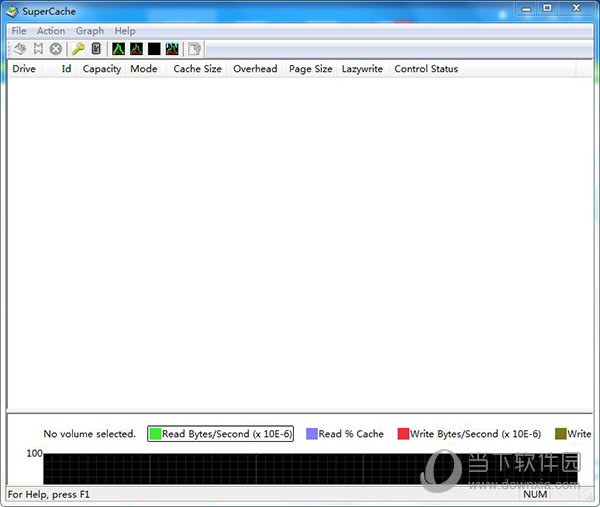Open the File menu
Viewport: 600px width, 507px height.
pyautogui.click(x=19, y=31)
